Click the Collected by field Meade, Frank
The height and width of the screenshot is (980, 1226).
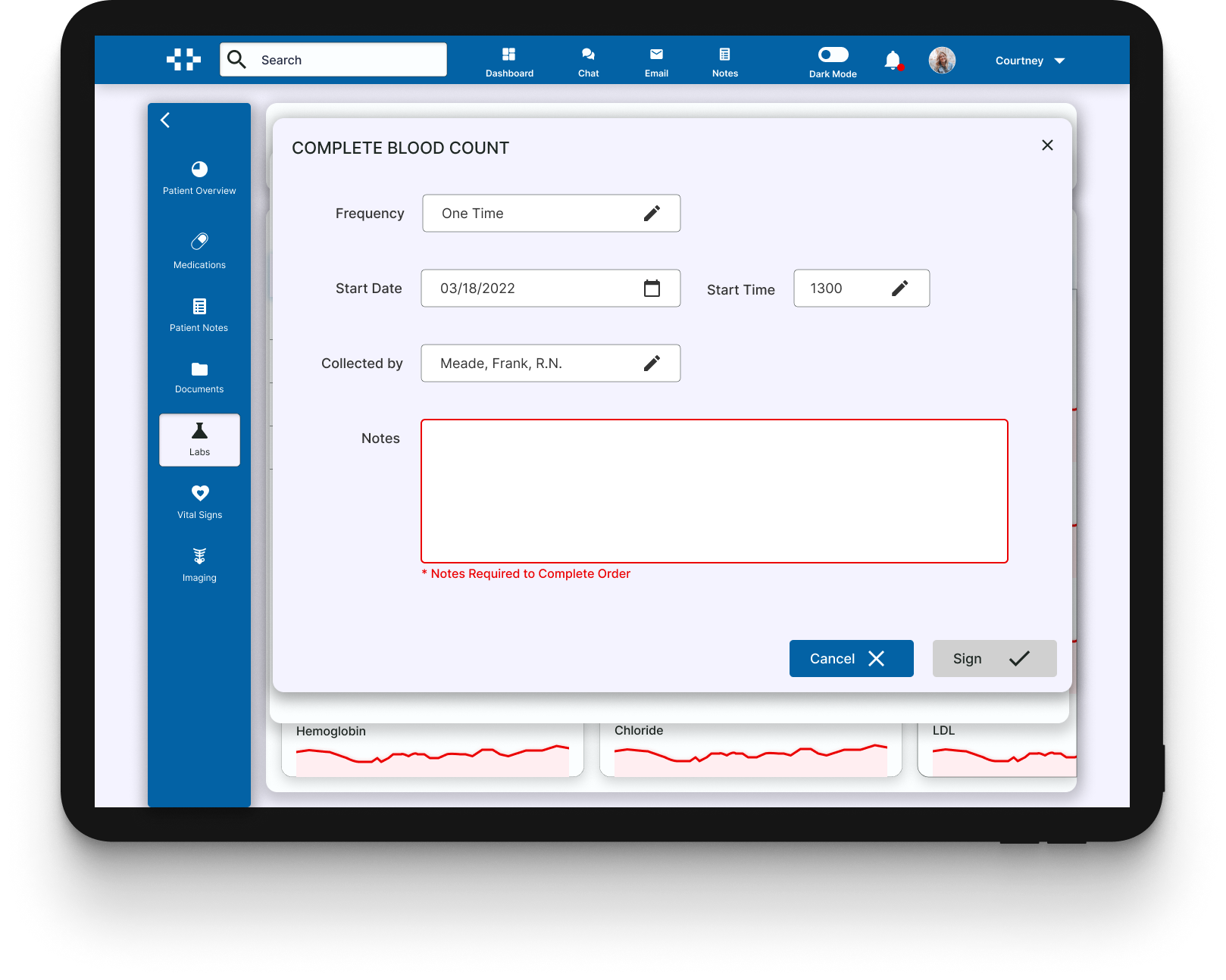[x=550, y=364]
